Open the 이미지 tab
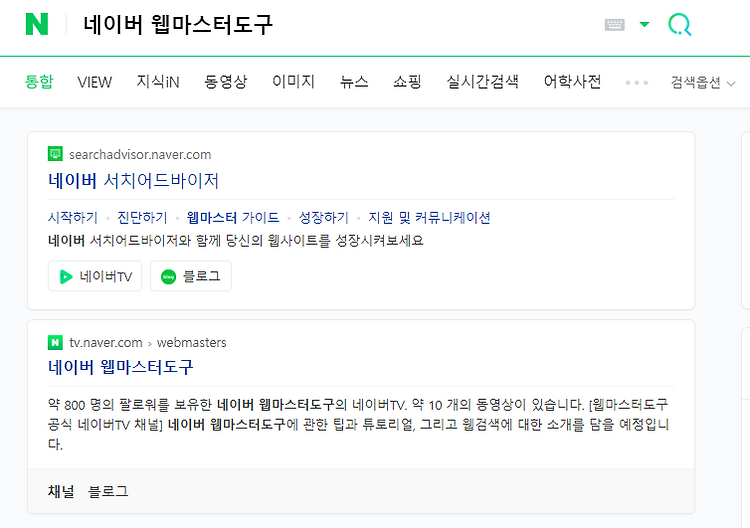This screenshot has height=528, width=750. pyautogui.click(x=294, y=82)
